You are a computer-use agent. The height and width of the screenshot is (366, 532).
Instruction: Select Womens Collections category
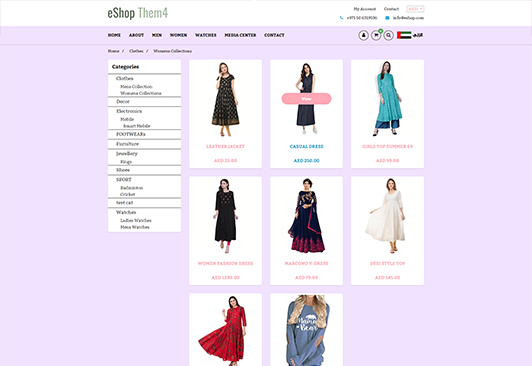click(x=141, y=93)
